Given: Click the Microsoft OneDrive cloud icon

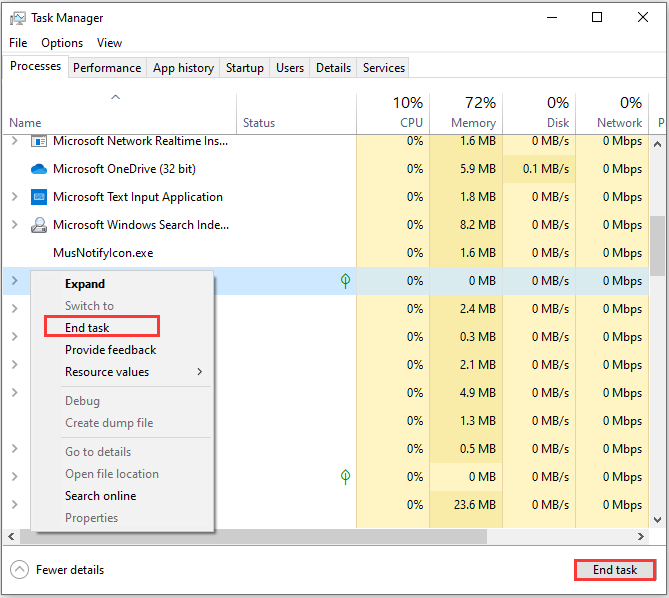Looking at the screenshot, I should [39, 169].
